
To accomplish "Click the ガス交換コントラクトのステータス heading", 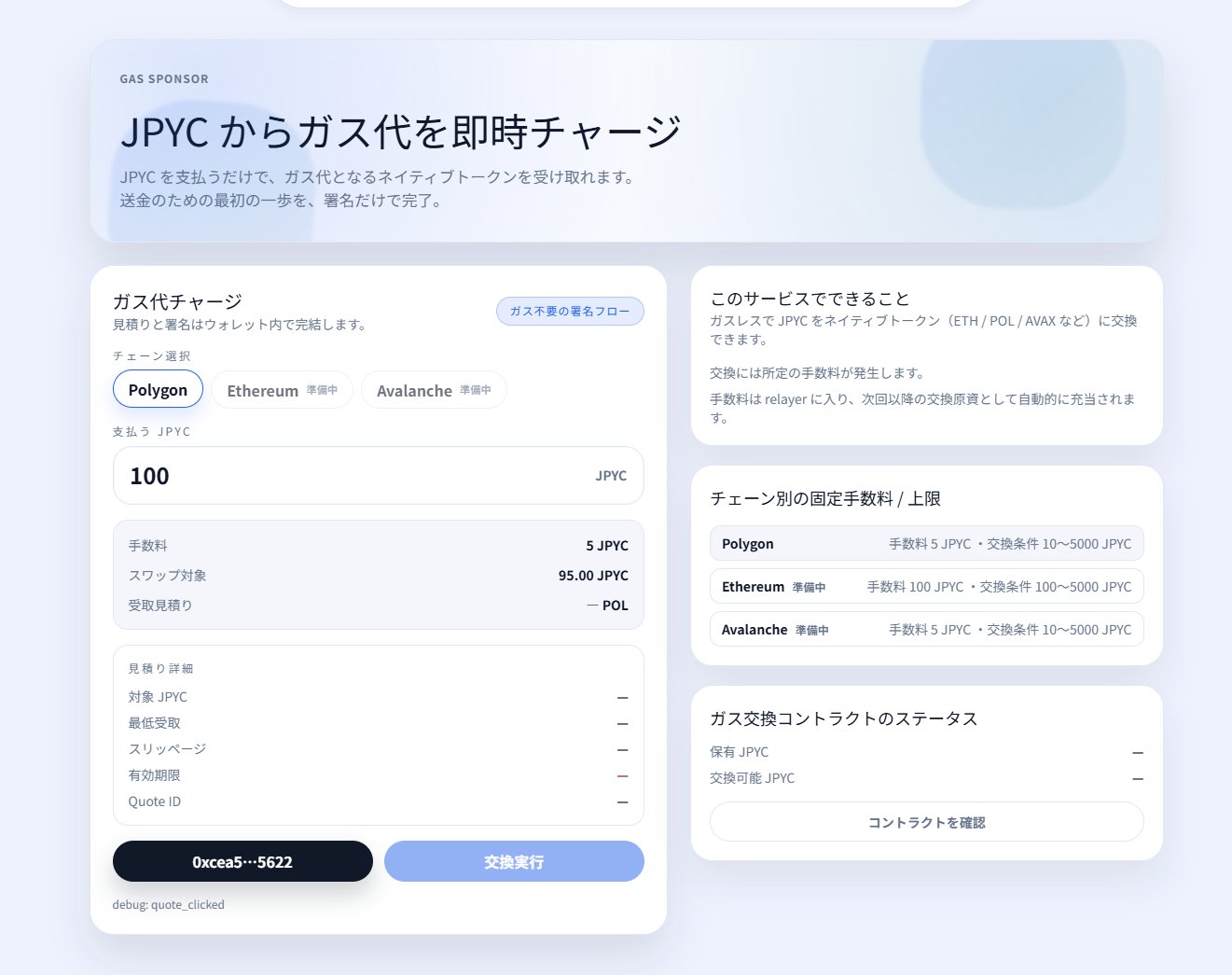I will tap(844, 718).
